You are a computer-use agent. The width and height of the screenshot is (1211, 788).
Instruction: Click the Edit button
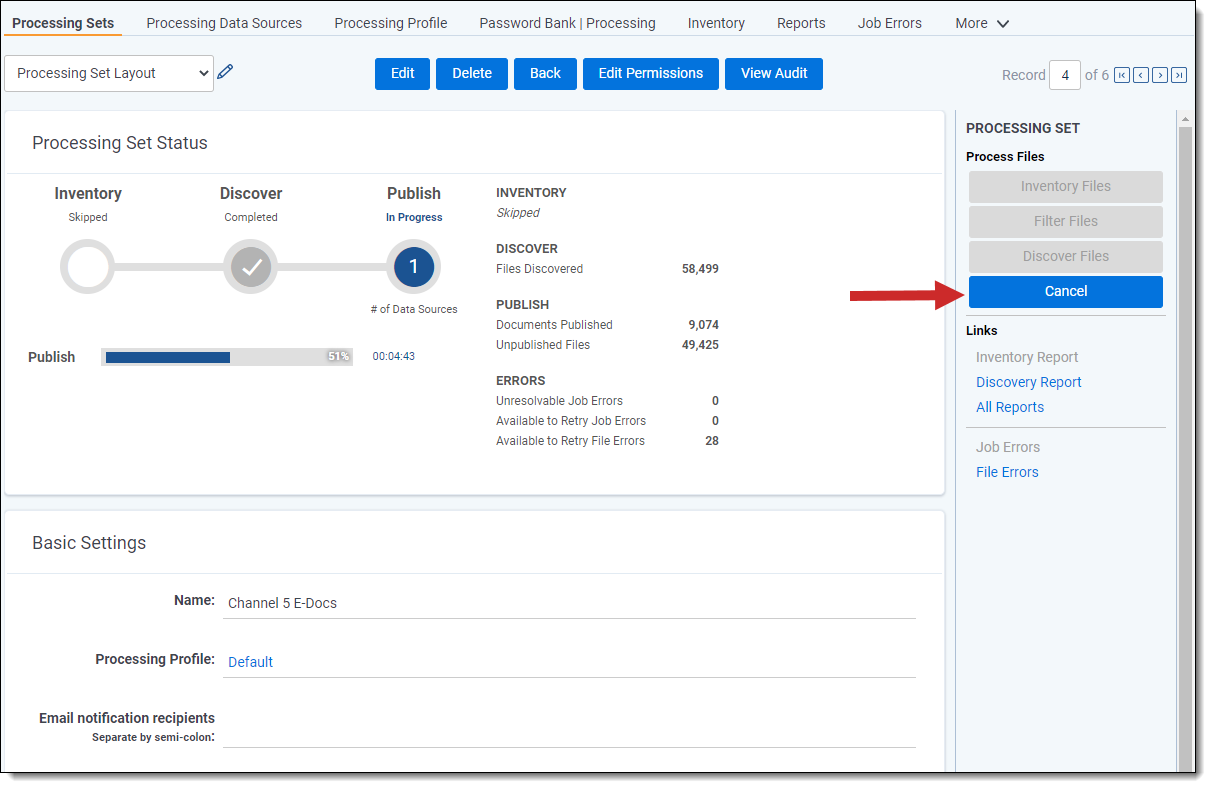pos(403,73)
